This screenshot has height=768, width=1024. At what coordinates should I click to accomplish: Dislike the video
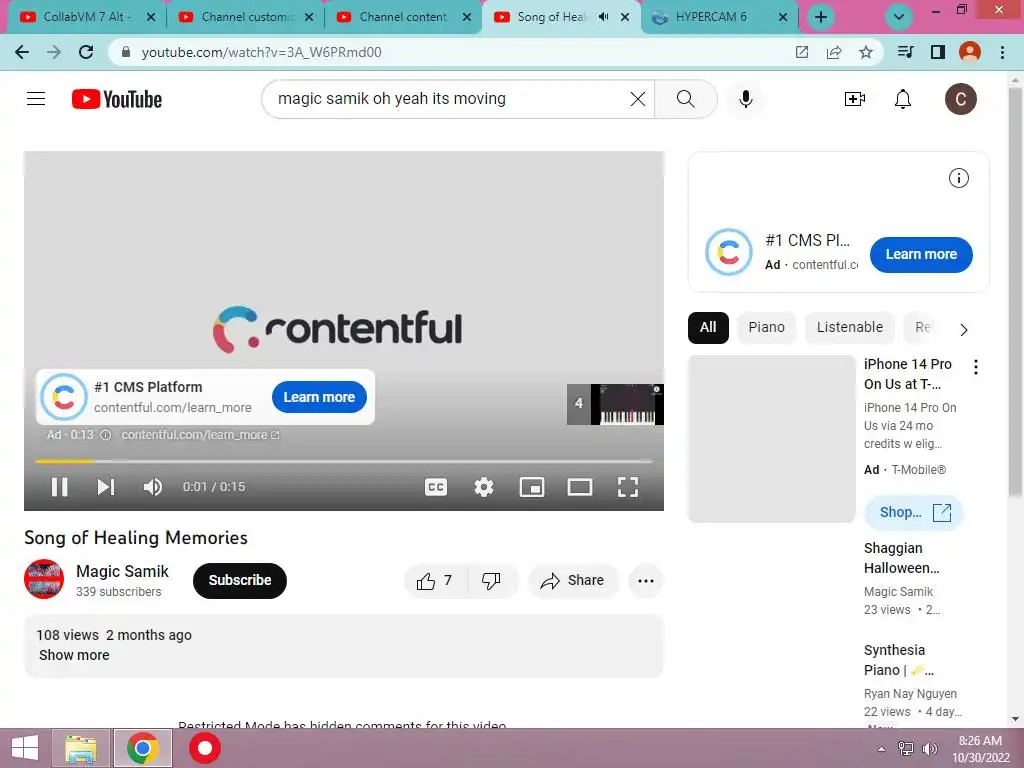pos(491,581)
